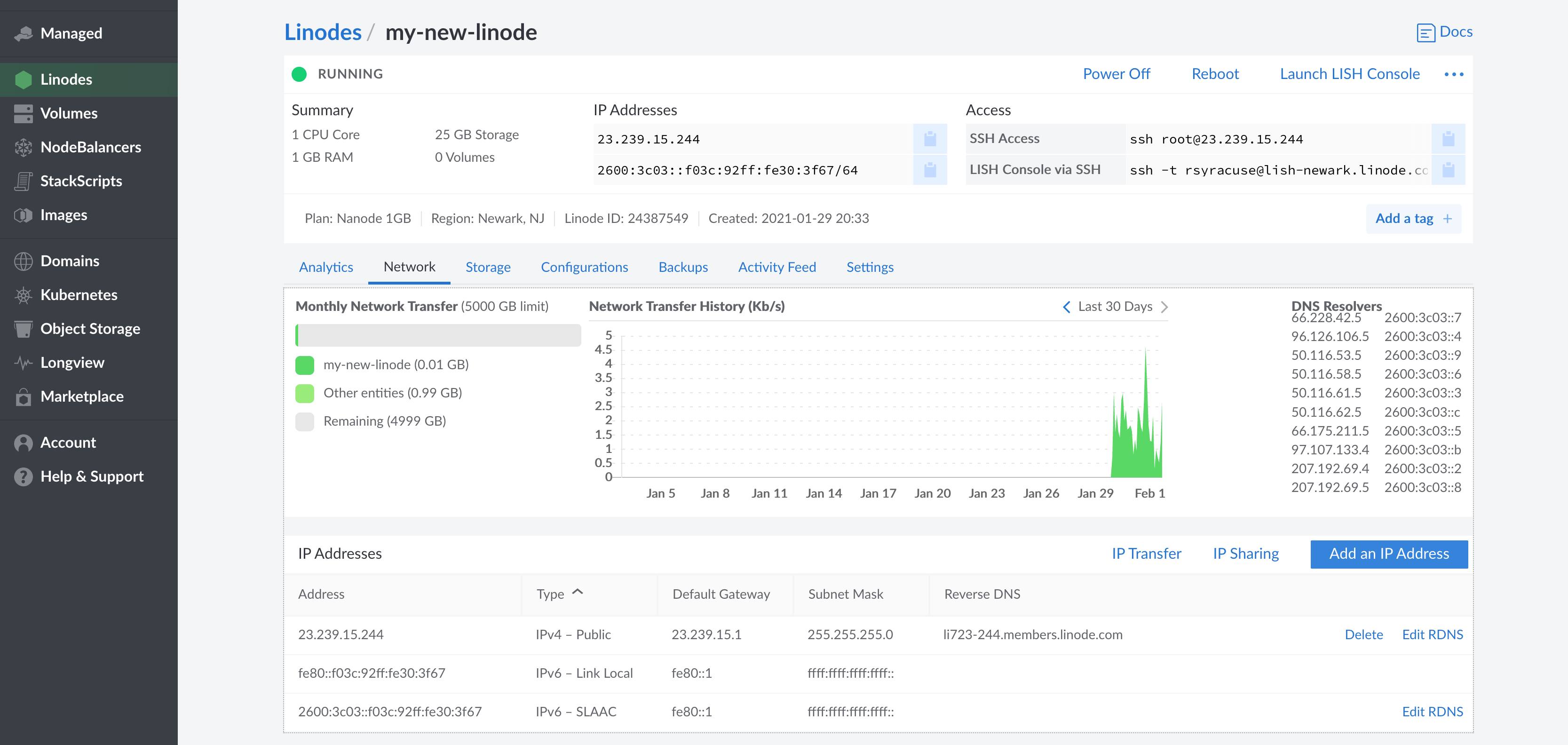Open Longview from the sidebar
The image size is (1568, 745).
tap(72, 362)
